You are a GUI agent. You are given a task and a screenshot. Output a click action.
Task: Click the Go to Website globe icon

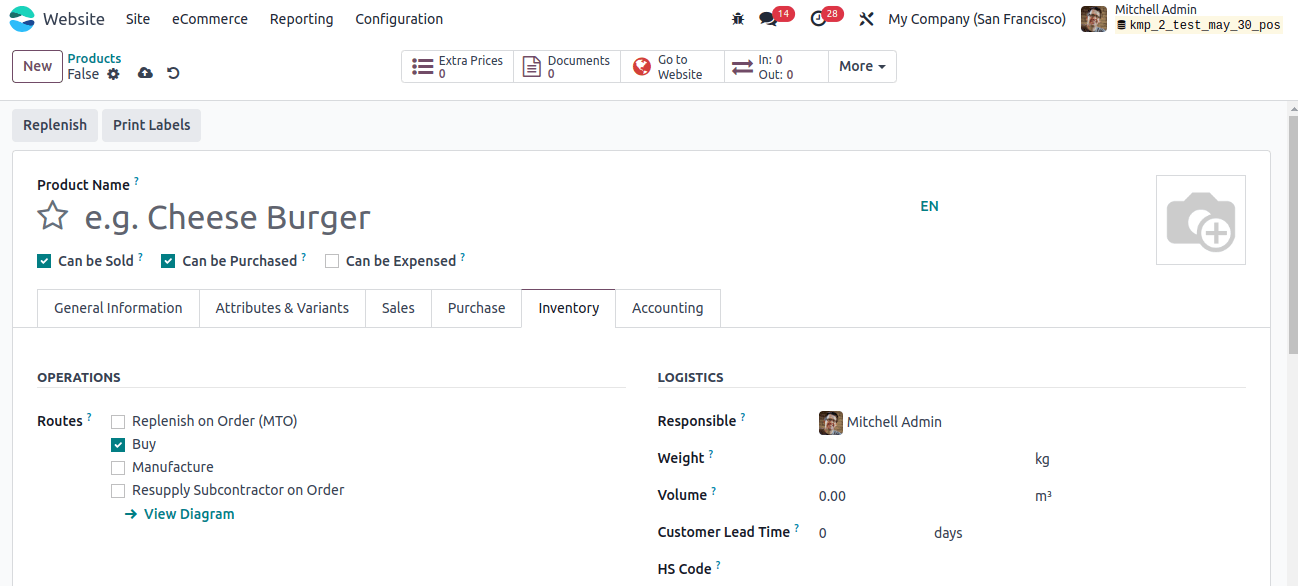point(641,67)
